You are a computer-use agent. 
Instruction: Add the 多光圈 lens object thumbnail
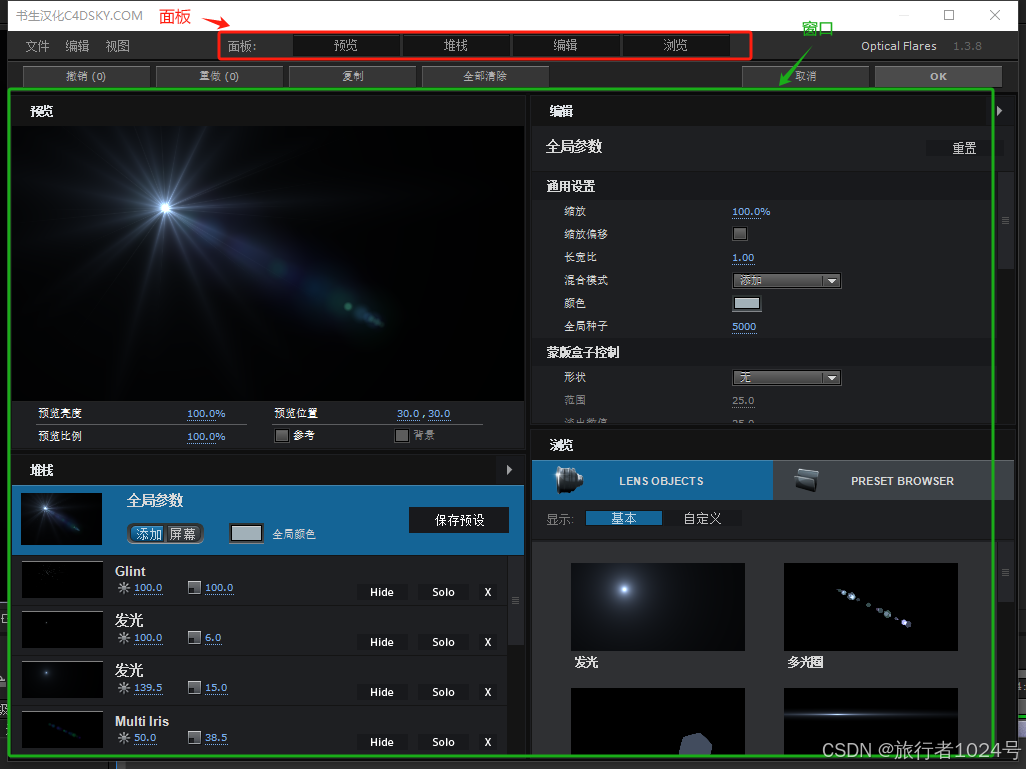pyautogui.click(x=871, y=607)
